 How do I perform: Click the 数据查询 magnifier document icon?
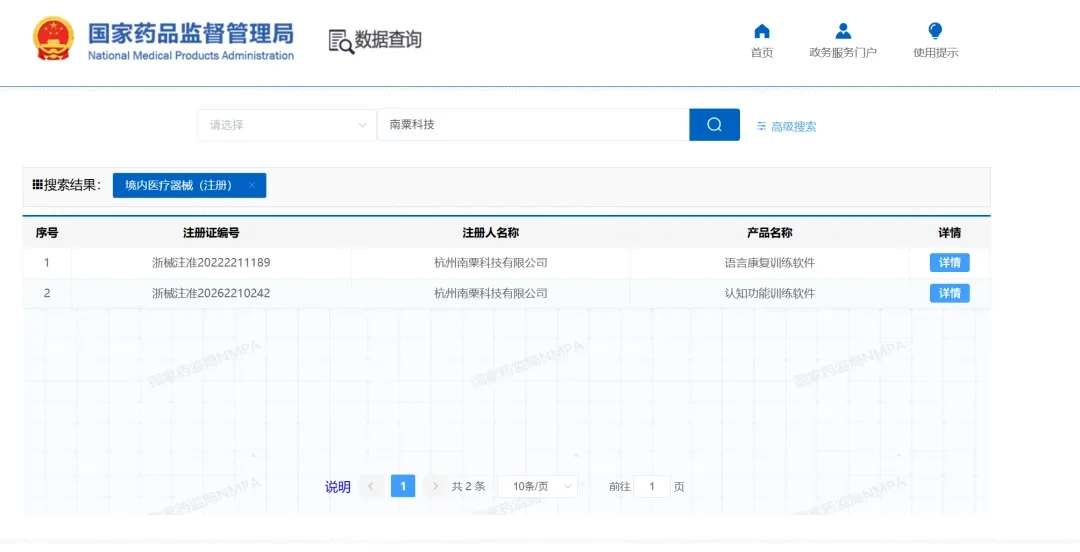(341, 41)
